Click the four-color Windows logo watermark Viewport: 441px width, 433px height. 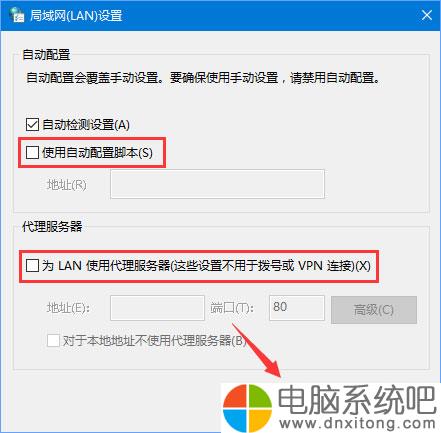[x=247, y=407]
